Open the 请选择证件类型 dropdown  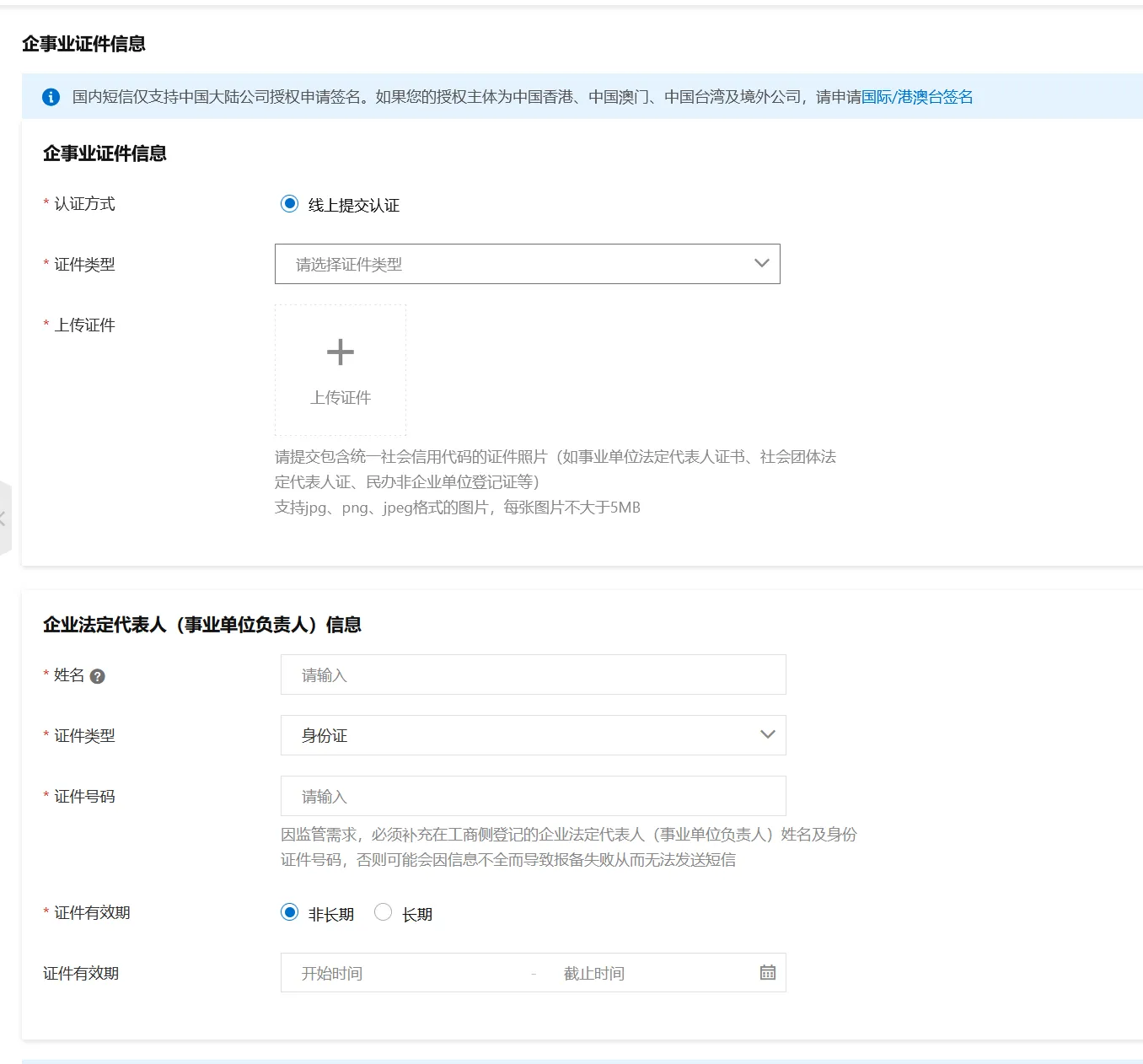point(528,264)
